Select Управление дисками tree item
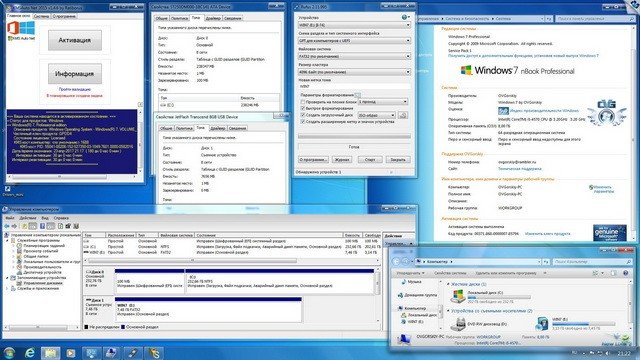Screen dimensions: 640x360 point(42,283)
